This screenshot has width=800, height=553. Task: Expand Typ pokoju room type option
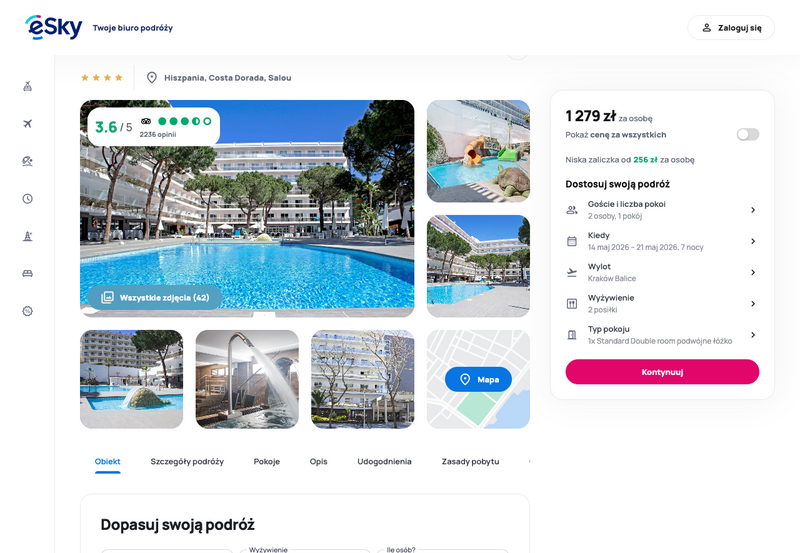[x=662, y=335]
